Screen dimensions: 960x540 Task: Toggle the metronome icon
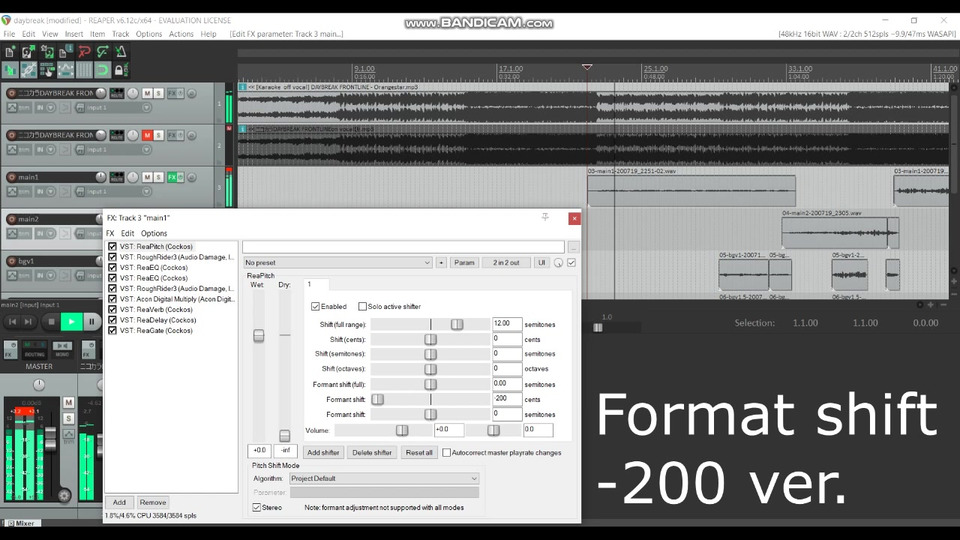121,52
